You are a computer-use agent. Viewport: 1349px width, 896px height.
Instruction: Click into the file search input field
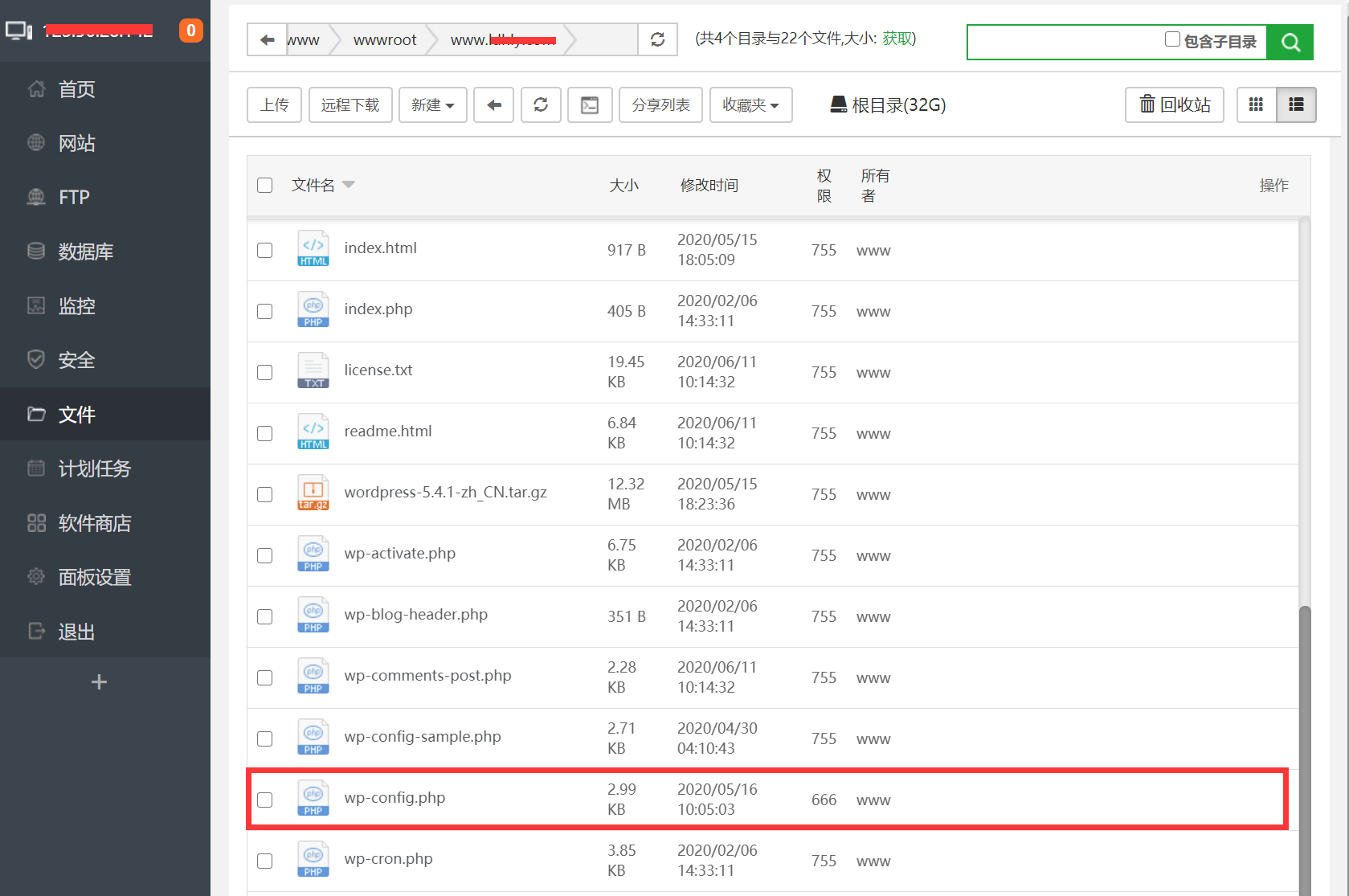1065,43
